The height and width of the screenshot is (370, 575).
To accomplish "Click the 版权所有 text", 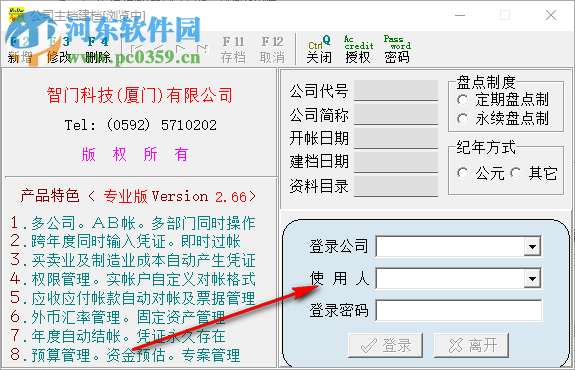I will (x=135, y=154).
